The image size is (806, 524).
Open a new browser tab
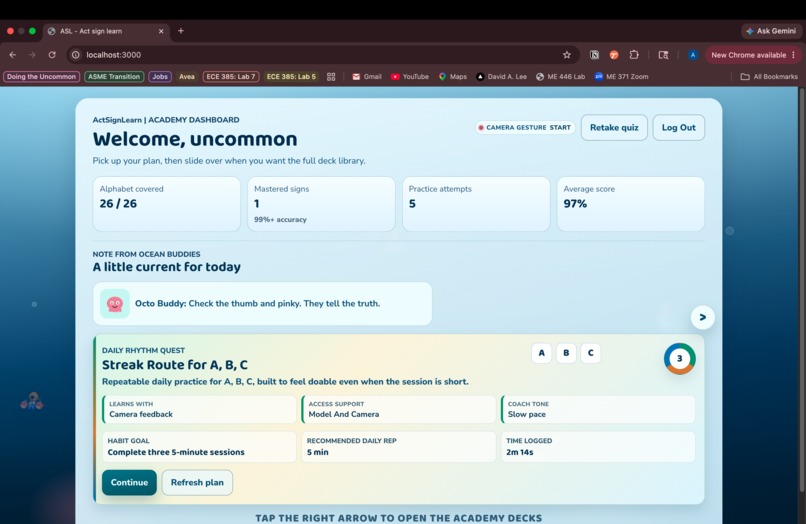pos(180,31)
